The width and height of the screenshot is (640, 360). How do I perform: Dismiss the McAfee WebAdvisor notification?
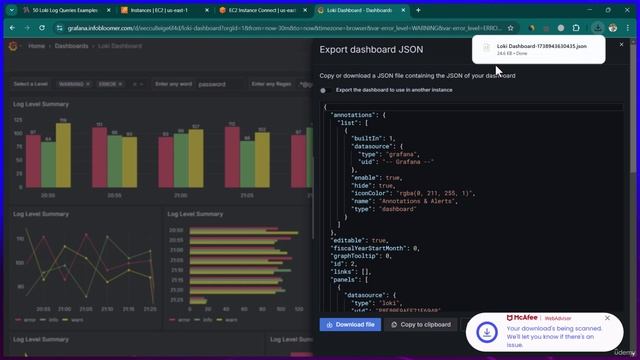[607, 318]
